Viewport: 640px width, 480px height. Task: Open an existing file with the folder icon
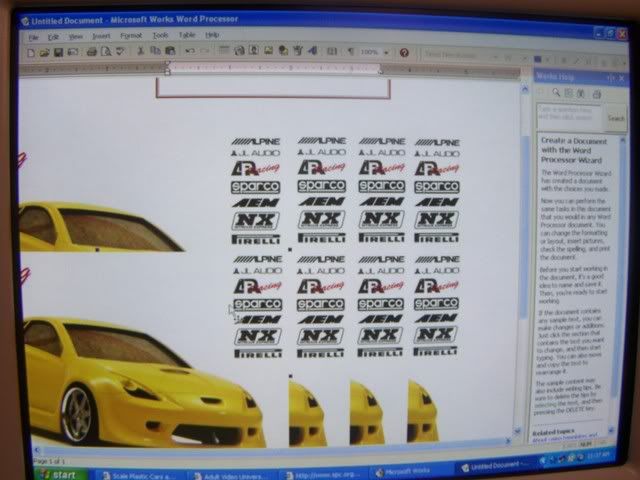coord(44,52)
